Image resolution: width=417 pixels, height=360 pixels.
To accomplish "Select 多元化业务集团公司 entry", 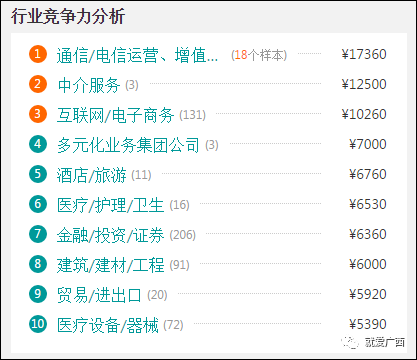I will point(128,145).
